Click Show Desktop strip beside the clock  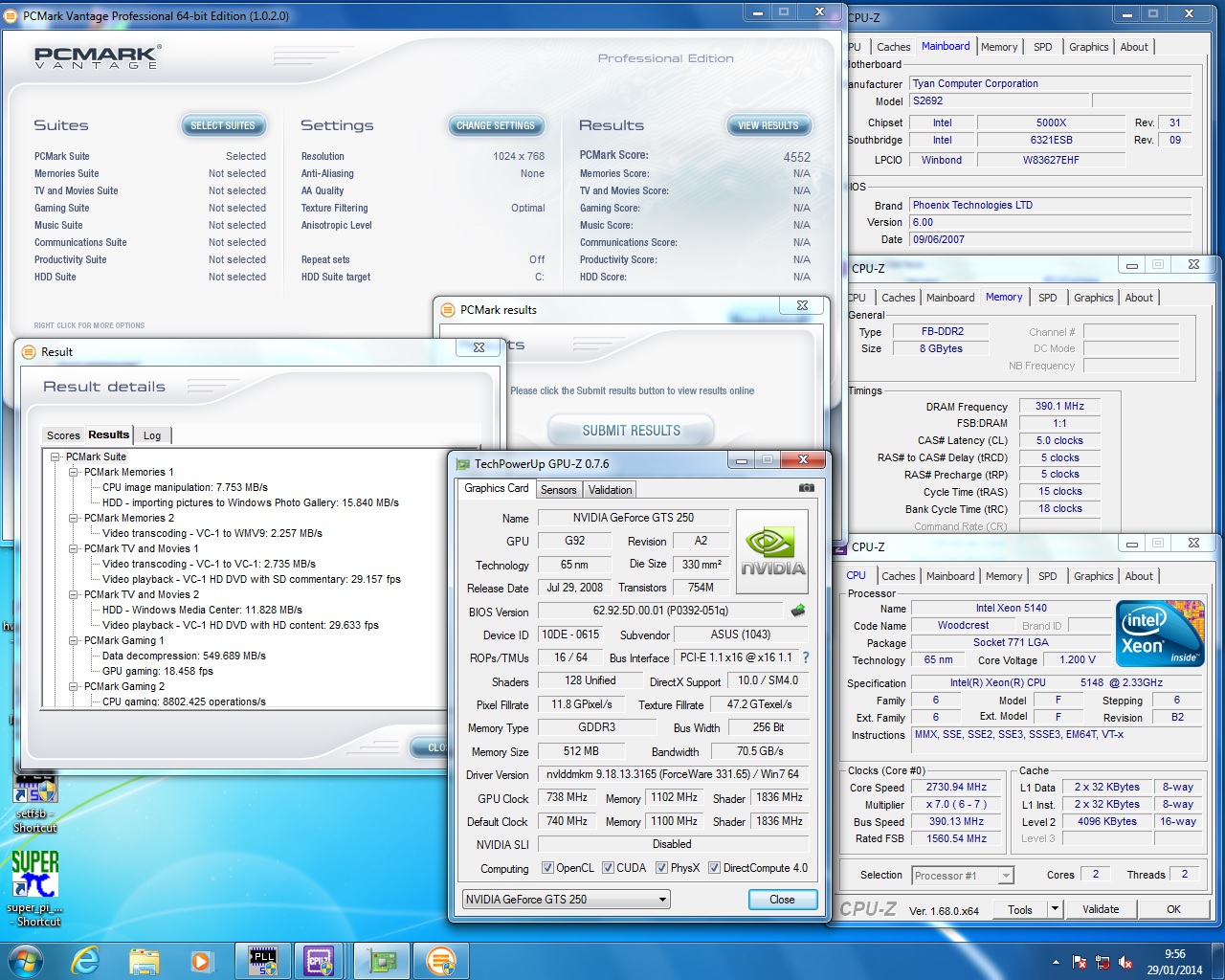1218,962
